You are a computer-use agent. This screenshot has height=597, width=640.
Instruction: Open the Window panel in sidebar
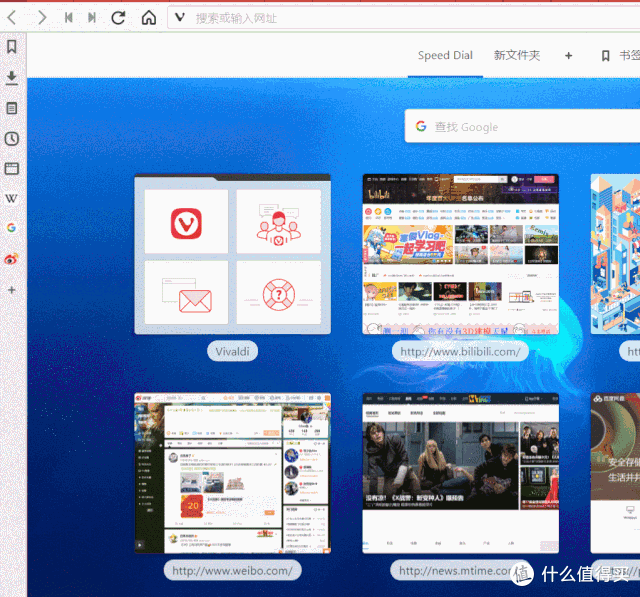[x=12, y=169]
